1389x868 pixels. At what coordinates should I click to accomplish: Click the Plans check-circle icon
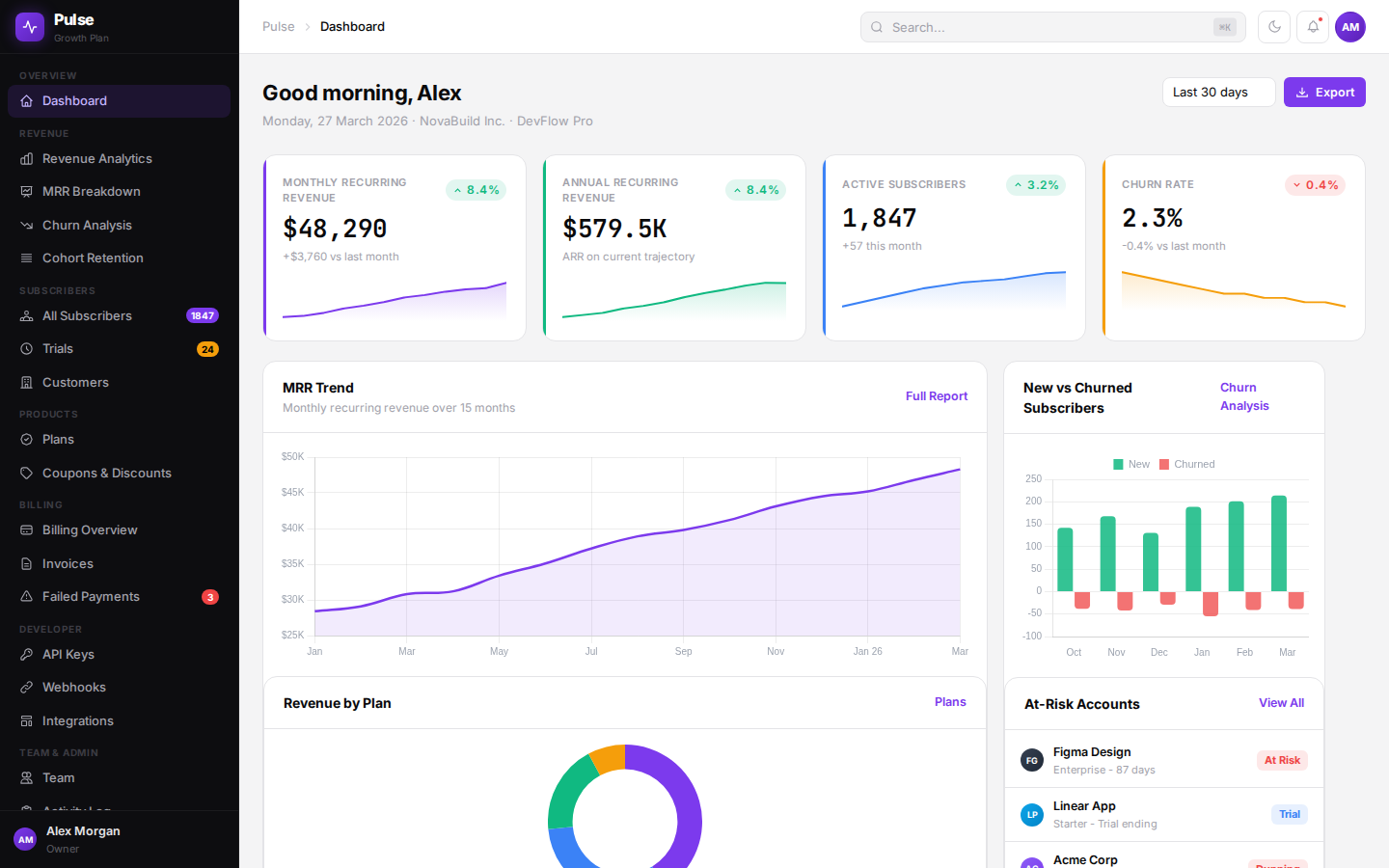click(27, 440)
